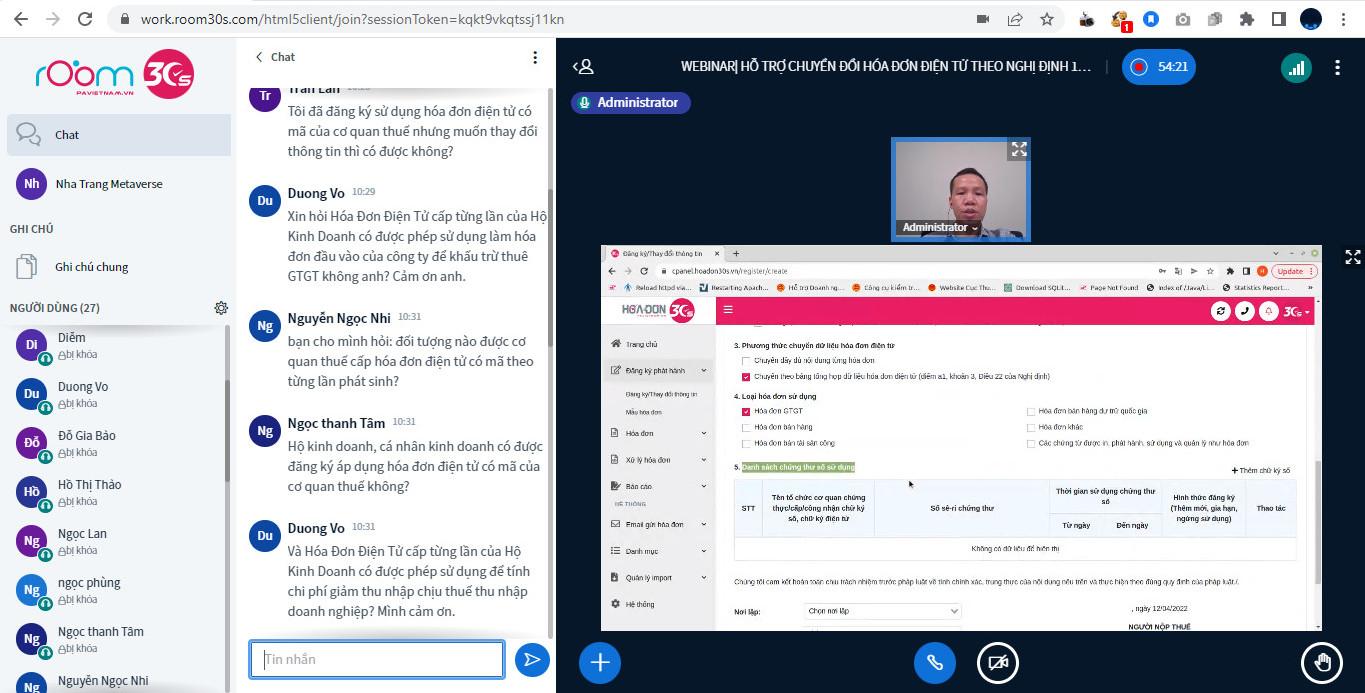Screen dimensions: 1365x693
Task: Open user list gear settings
Action: 221,308
